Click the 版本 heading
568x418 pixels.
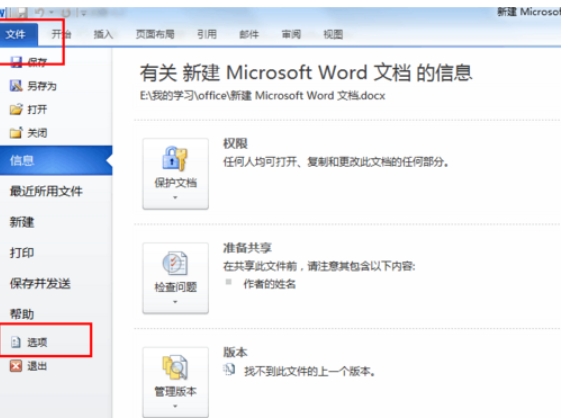click(235, 352)
